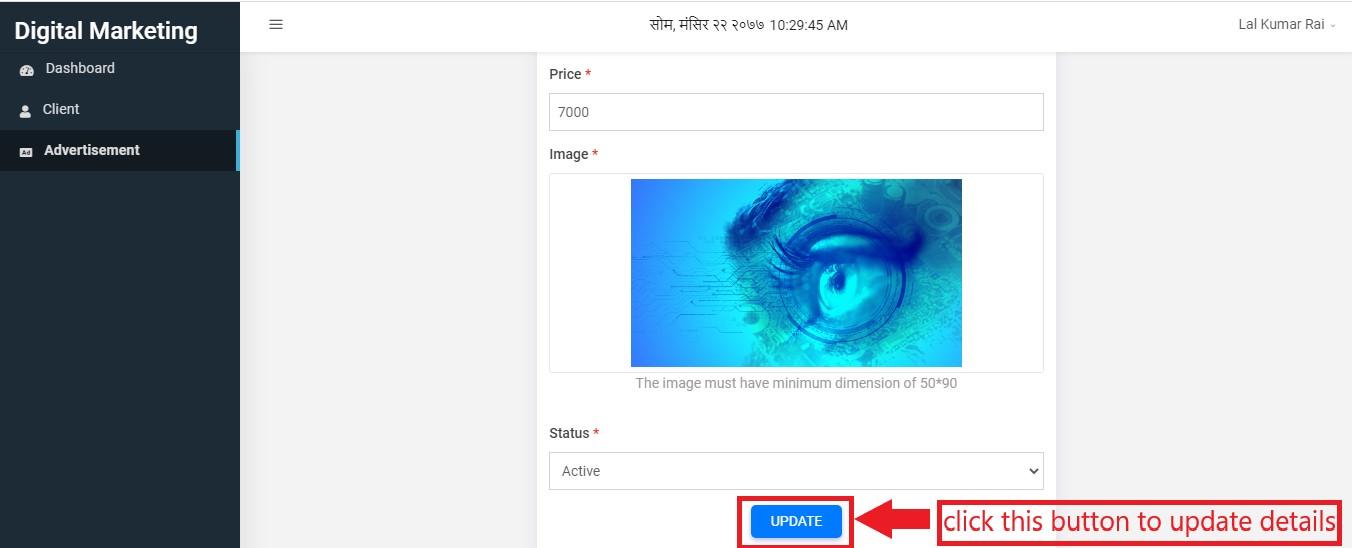Image resolution: width=1352 pixels, height=548 pixels.
Task: Click the Nepali date and time display
Action: (x=748, y=25)
